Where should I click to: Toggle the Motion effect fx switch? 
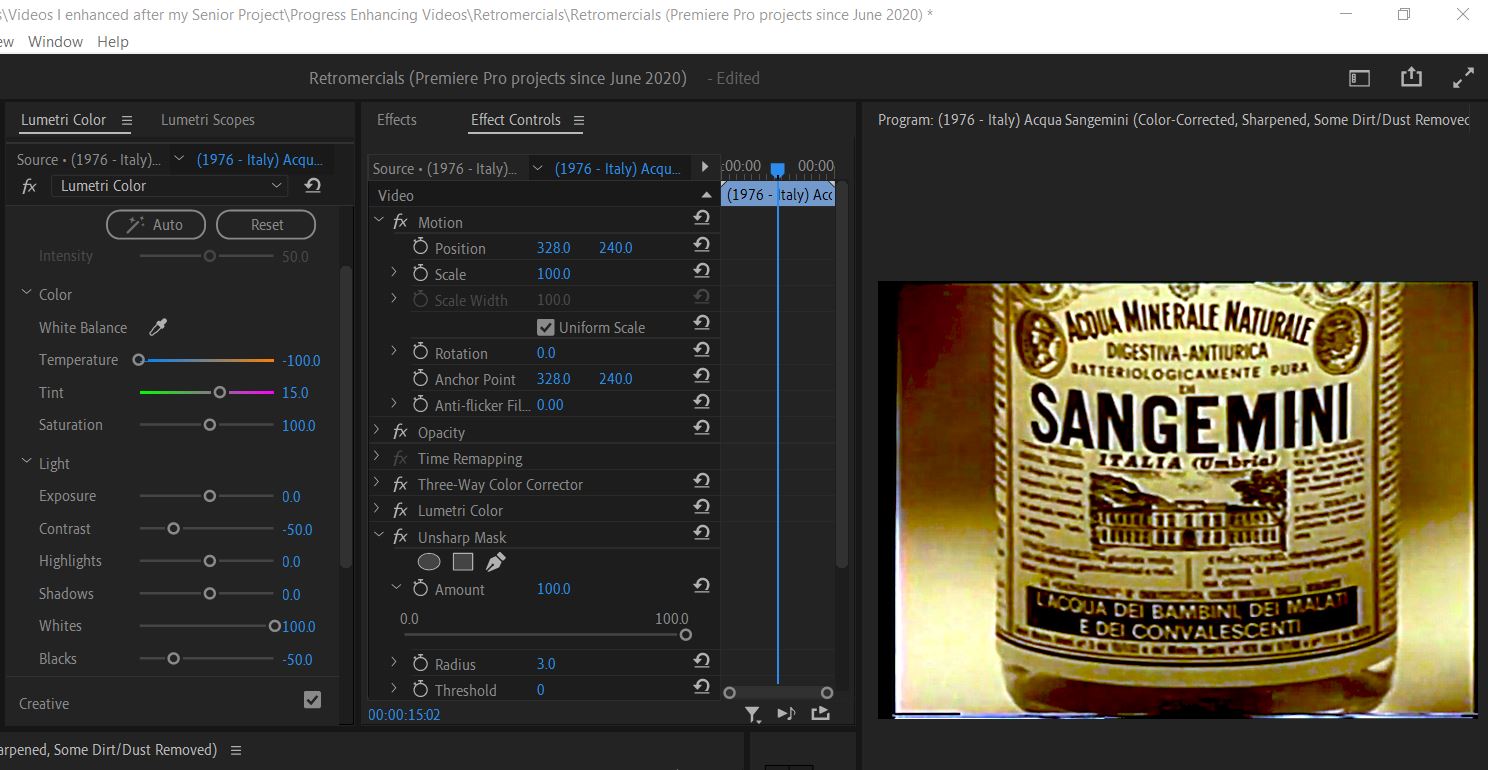tap(400, 222)
